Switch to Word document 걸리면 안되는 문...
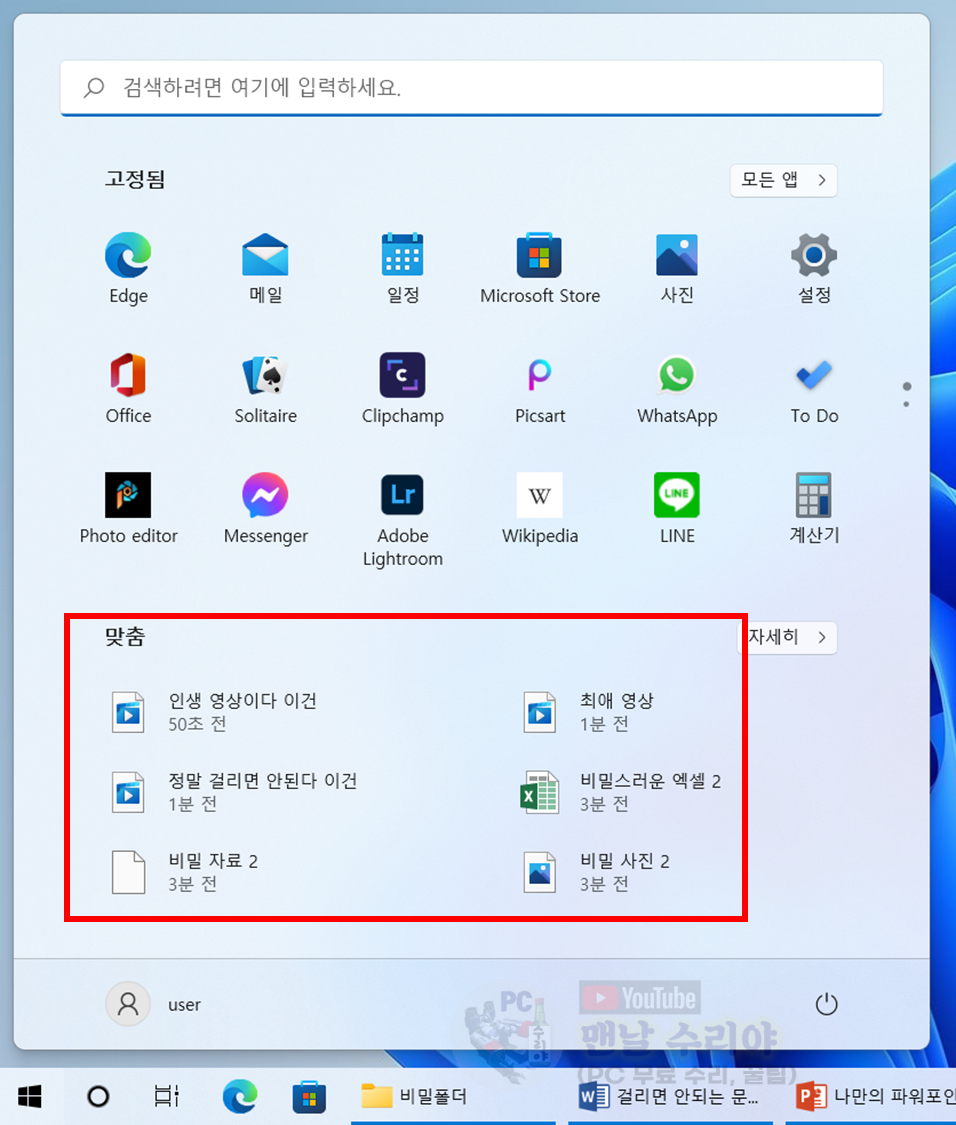This screenshot has width=956, height=1125. point(670,1096)
